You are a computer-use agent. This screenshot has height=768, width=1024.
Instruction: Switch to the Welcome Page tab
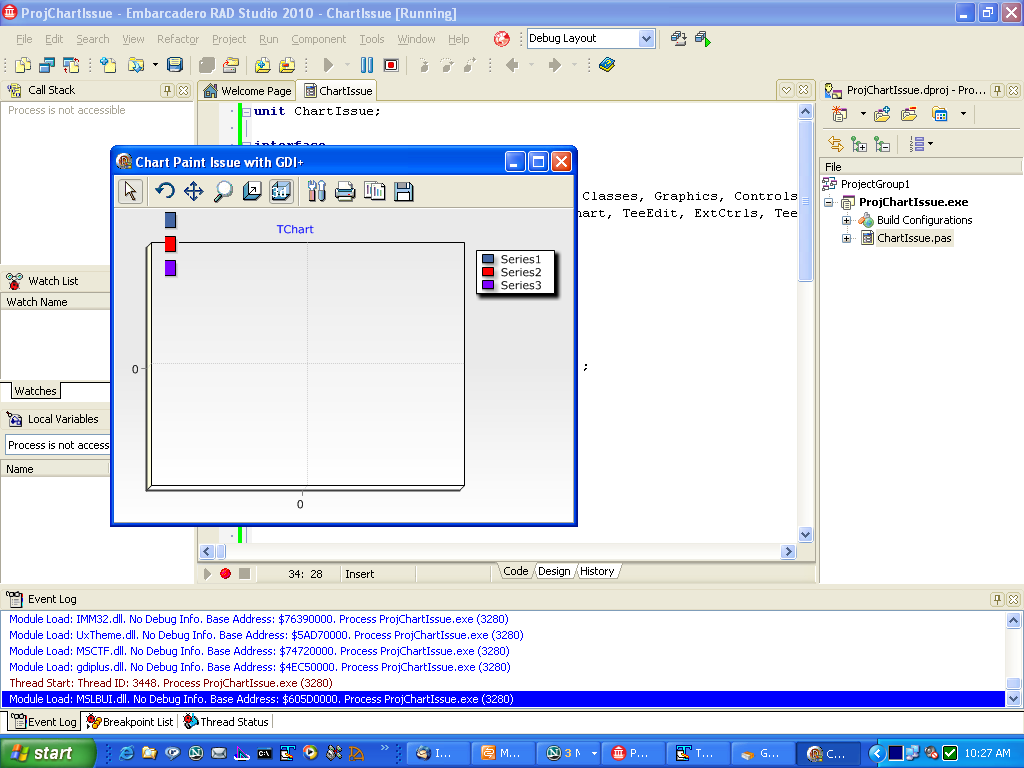click(x=248, y=91)
